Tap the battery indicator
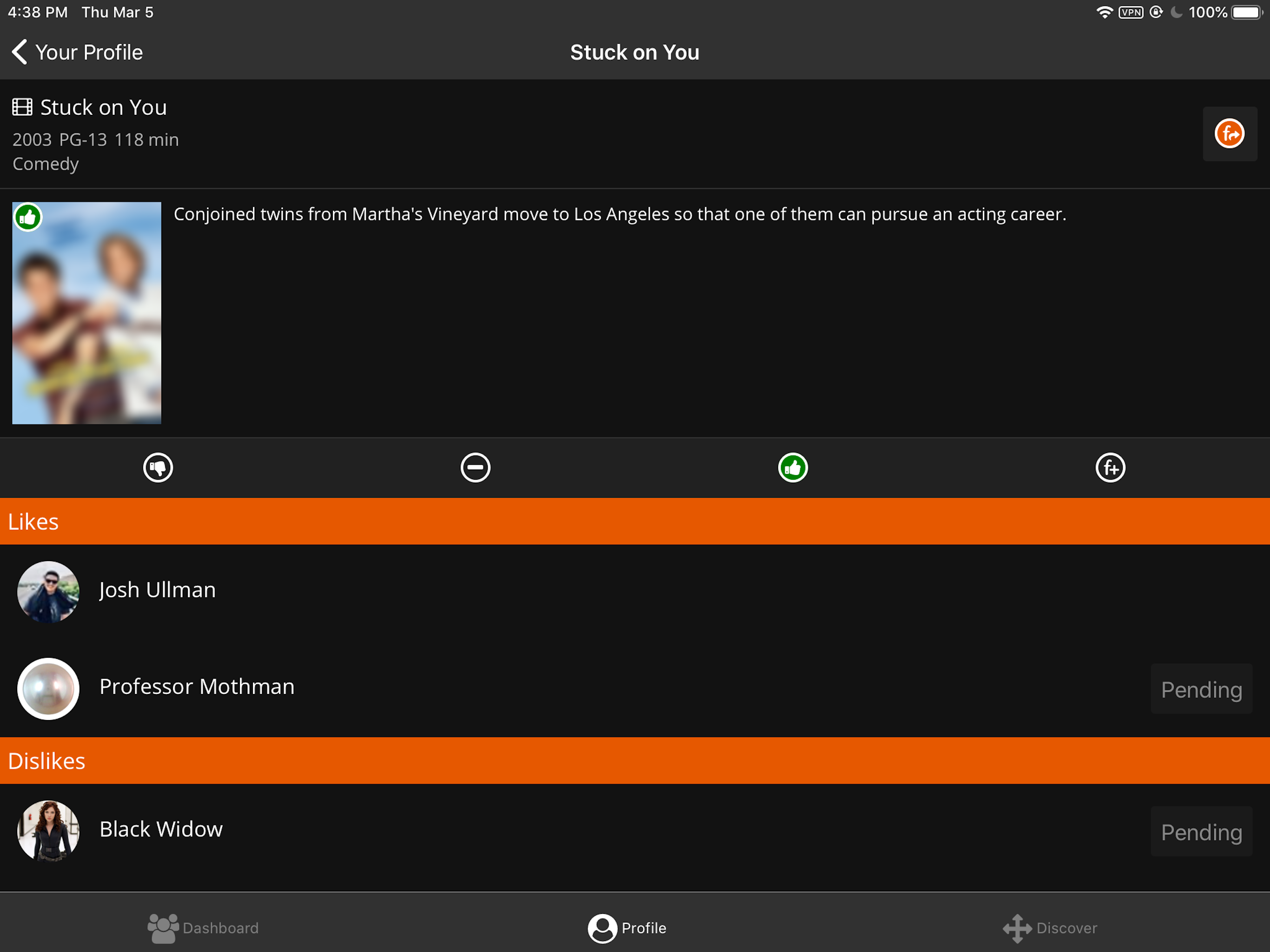Image resolution: width=1270 pixels, height=952 pixels. (1246, 12)
